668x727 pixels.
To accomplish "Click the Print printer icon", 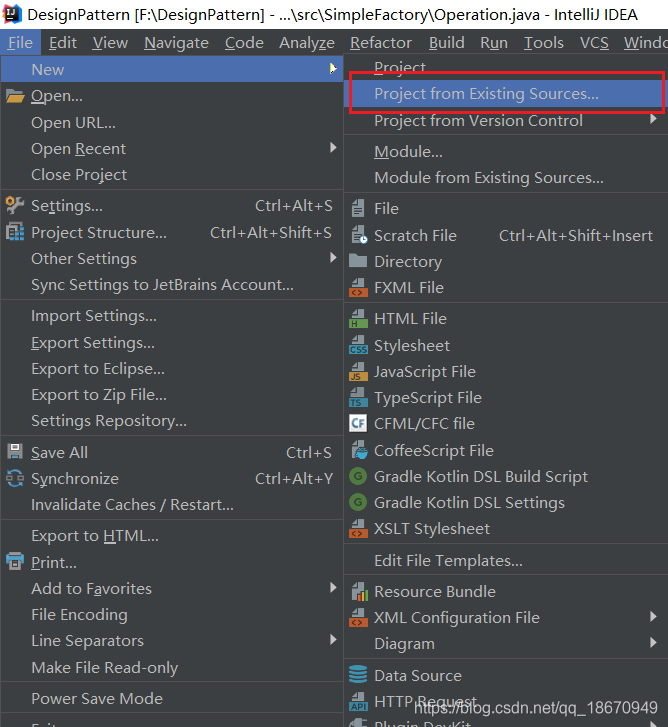I will (15, 561).
